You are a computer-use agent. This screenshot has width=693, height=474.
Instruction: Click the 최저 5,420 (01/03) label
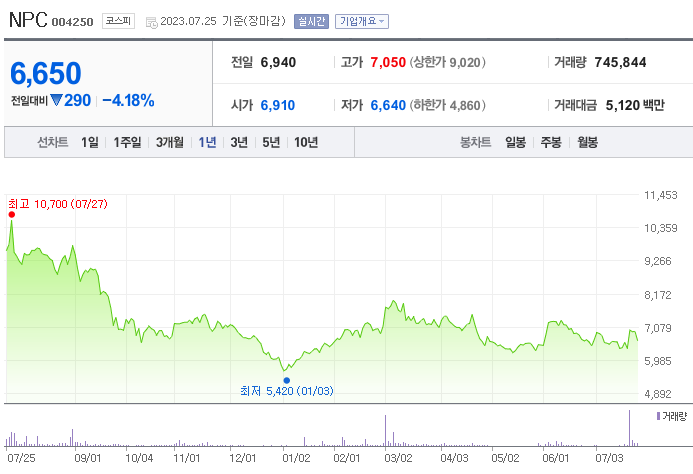(287, 391)
